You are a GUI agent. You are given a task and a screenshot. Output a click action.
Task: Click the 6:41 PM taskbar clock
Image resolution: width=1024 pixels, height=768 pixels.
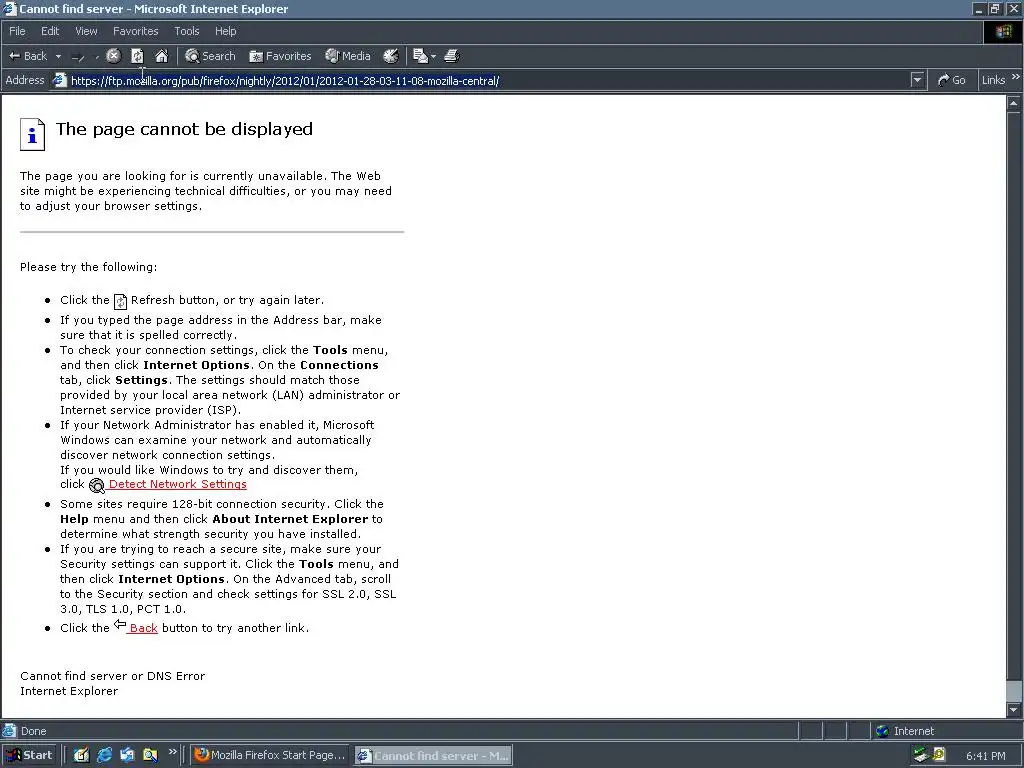pos(985,756)
